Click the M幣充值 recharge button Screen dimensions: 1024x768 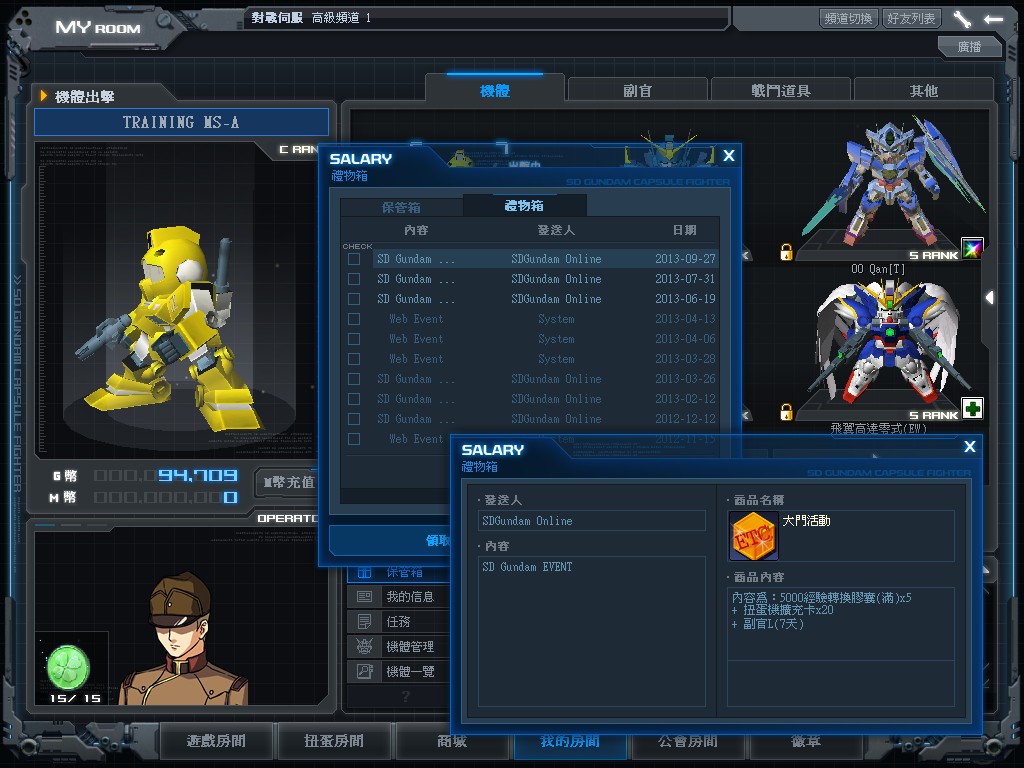pyautogui.click(x=288, y=483)
